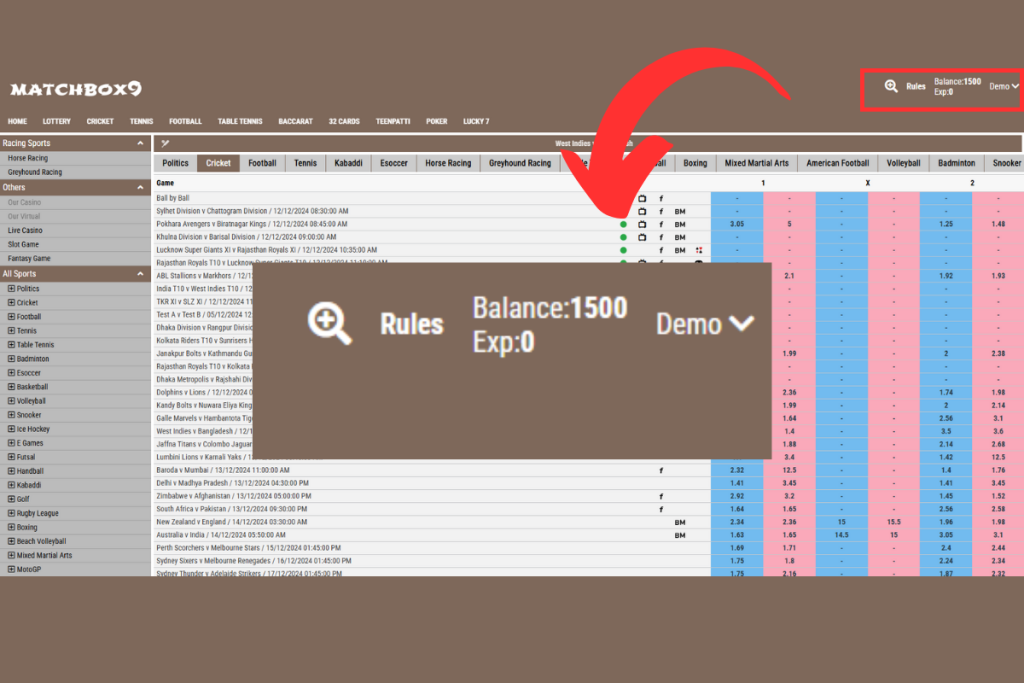Select draw lay odds 15.5 for New Zealand v England
Viewport: 1024px width, 683px height.
893,522
